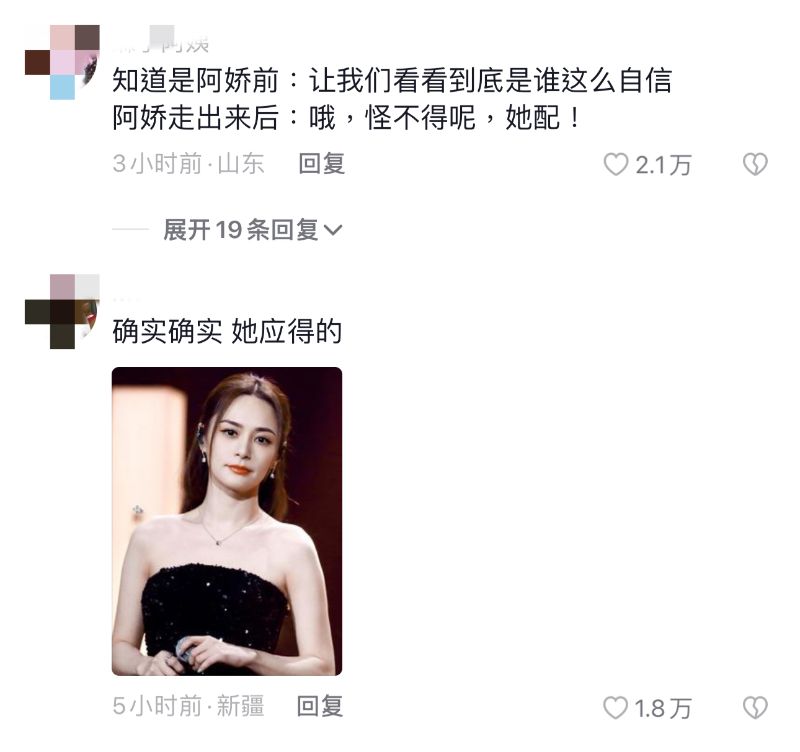This screenshot has width=800, height=752.
Task: Open the first commenter's username
Action: pyautogui.click(x=161, y=42)
